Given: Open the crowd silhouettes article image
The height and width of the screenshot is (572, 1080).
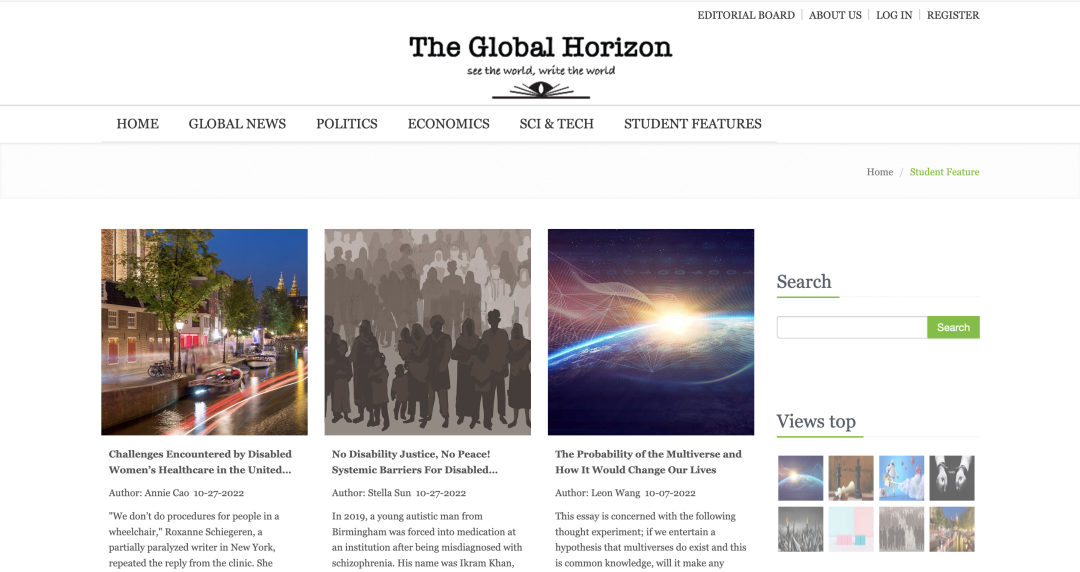Looking at the screenshot, I should (x=428, y=332).
